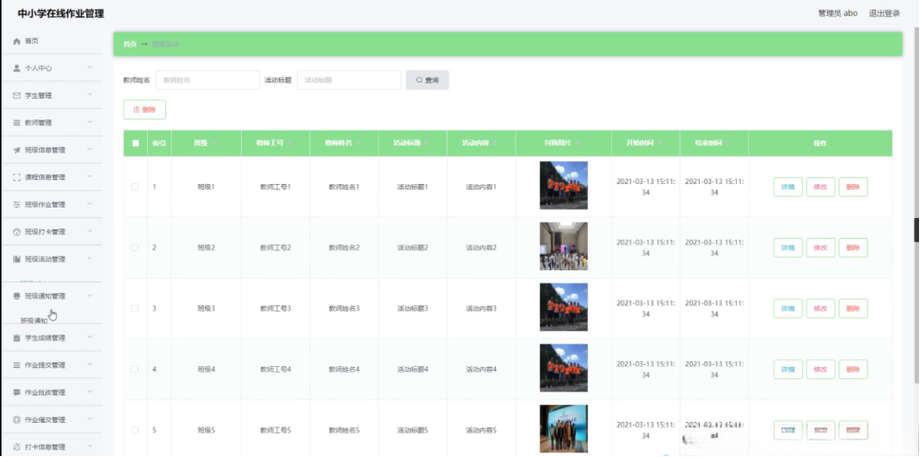Click the list icon beside 作业提交管理
920x457 pixels.
[16, 365]
